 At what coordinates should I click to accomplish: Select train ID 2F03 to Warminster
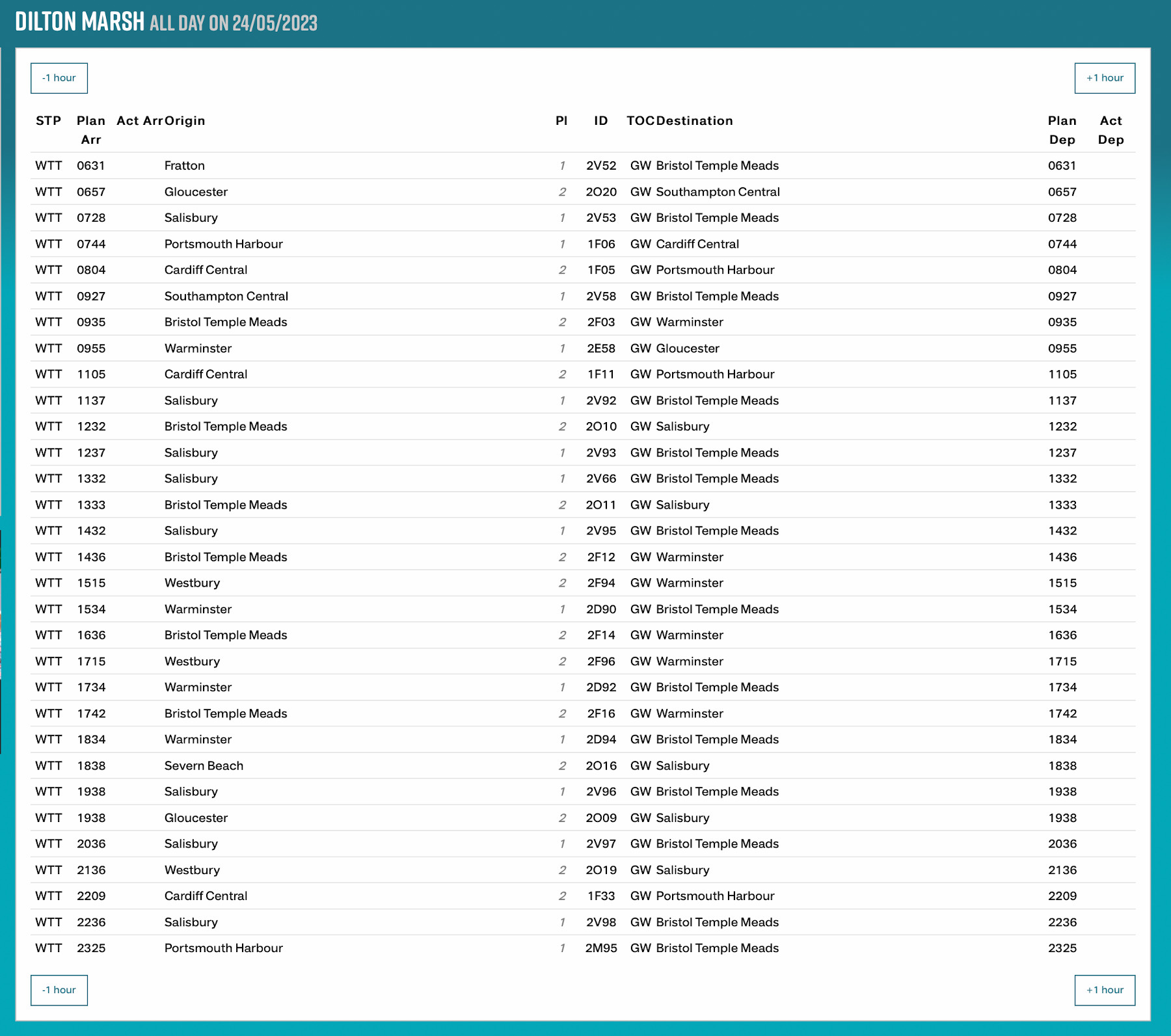(x=600, y=322)
